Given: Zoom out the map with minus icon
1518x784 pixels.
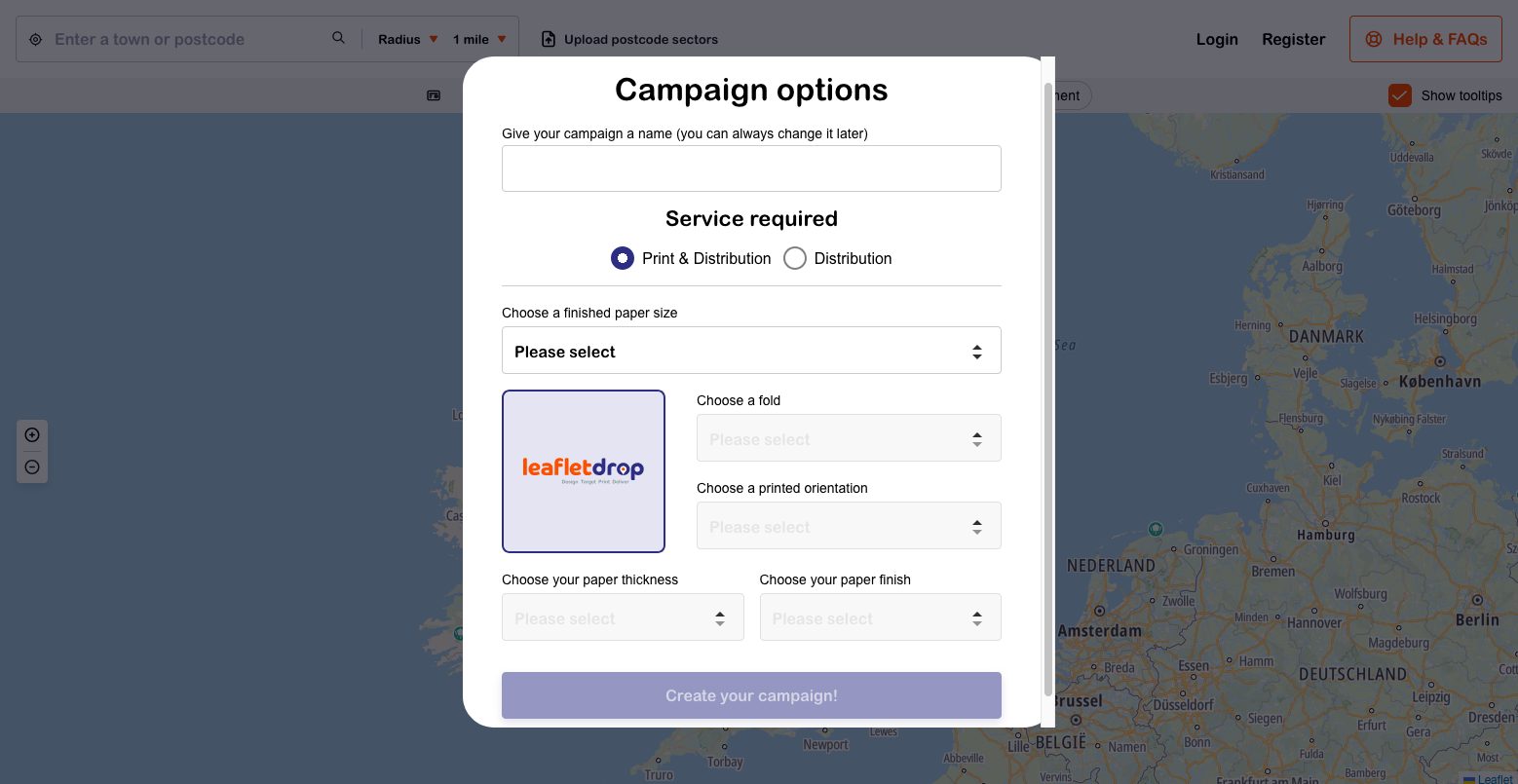Looking at the screenshot, I should [x=32, y=467].
